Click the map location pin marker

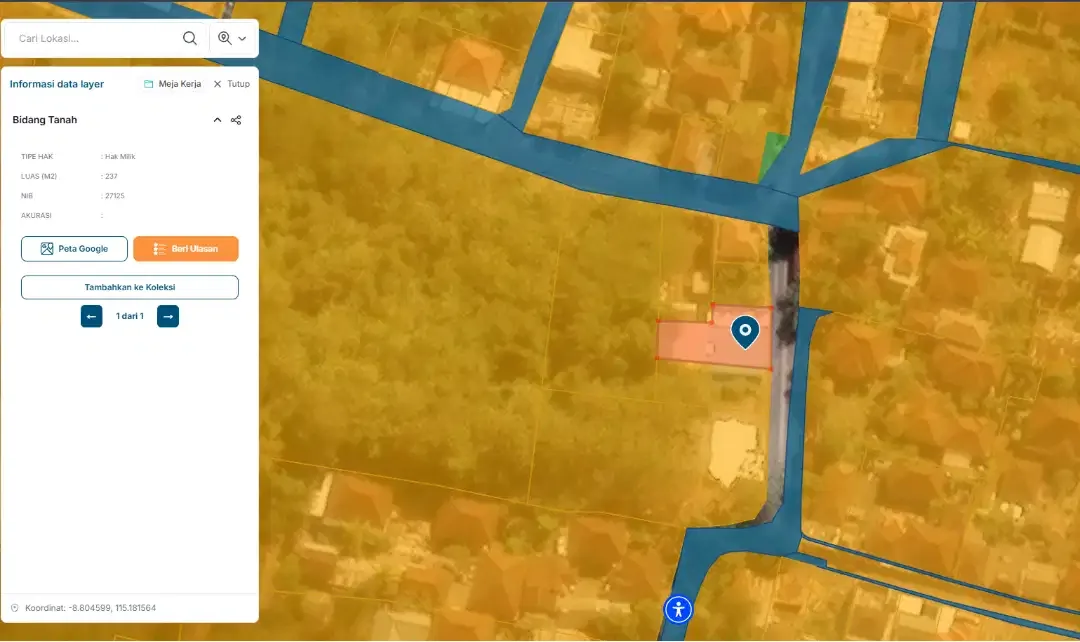[x=745, y=331]
